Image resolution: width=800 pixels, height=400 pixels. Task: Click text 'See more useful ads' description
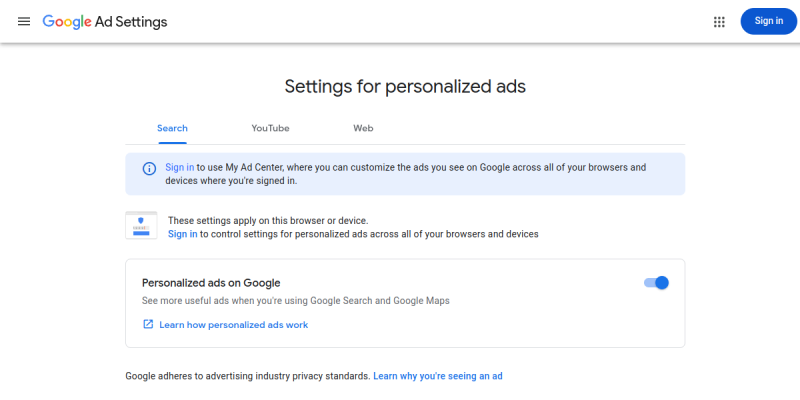296,301
